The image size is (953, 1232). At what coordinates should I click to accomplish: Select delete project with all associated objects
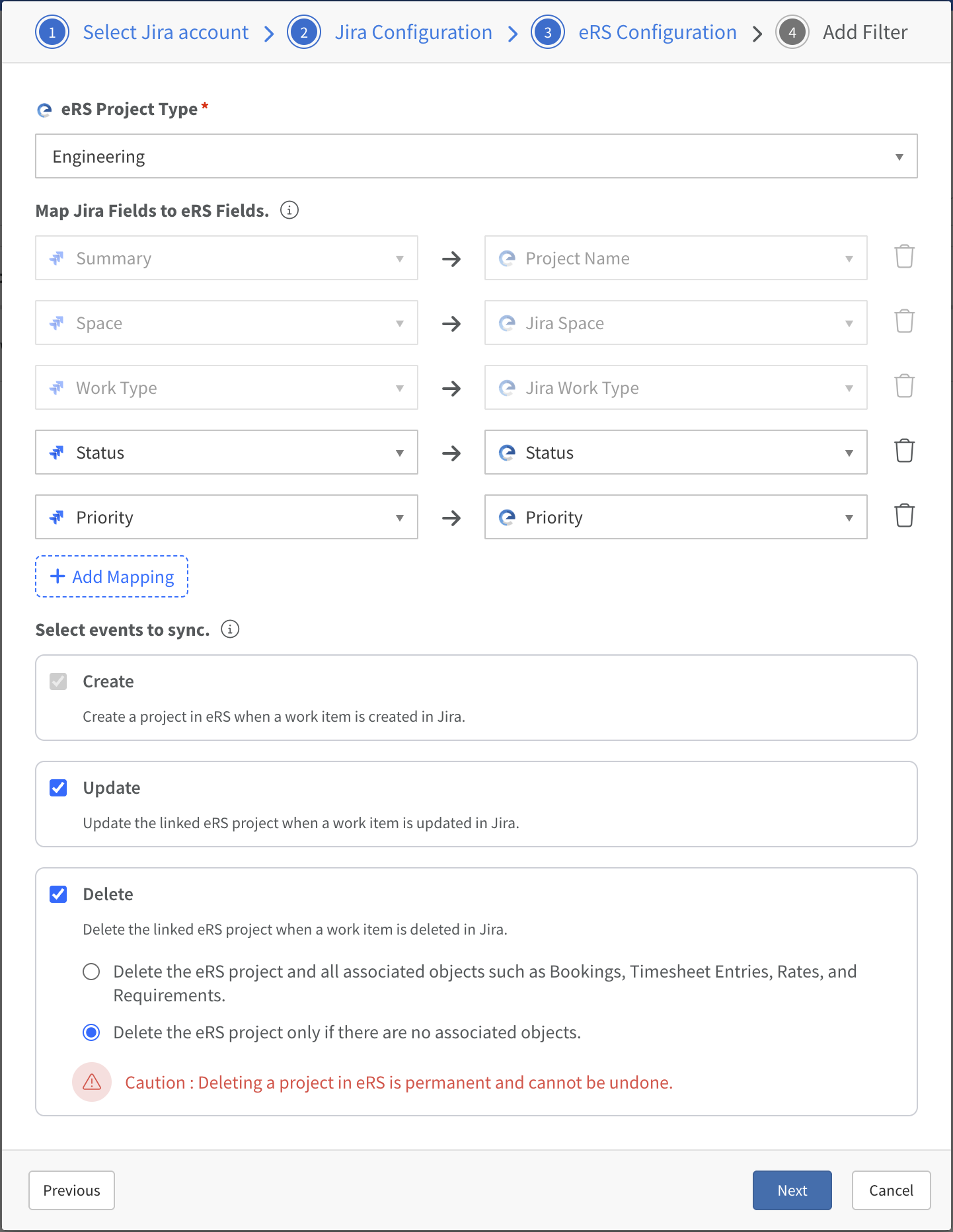(91, 972)
